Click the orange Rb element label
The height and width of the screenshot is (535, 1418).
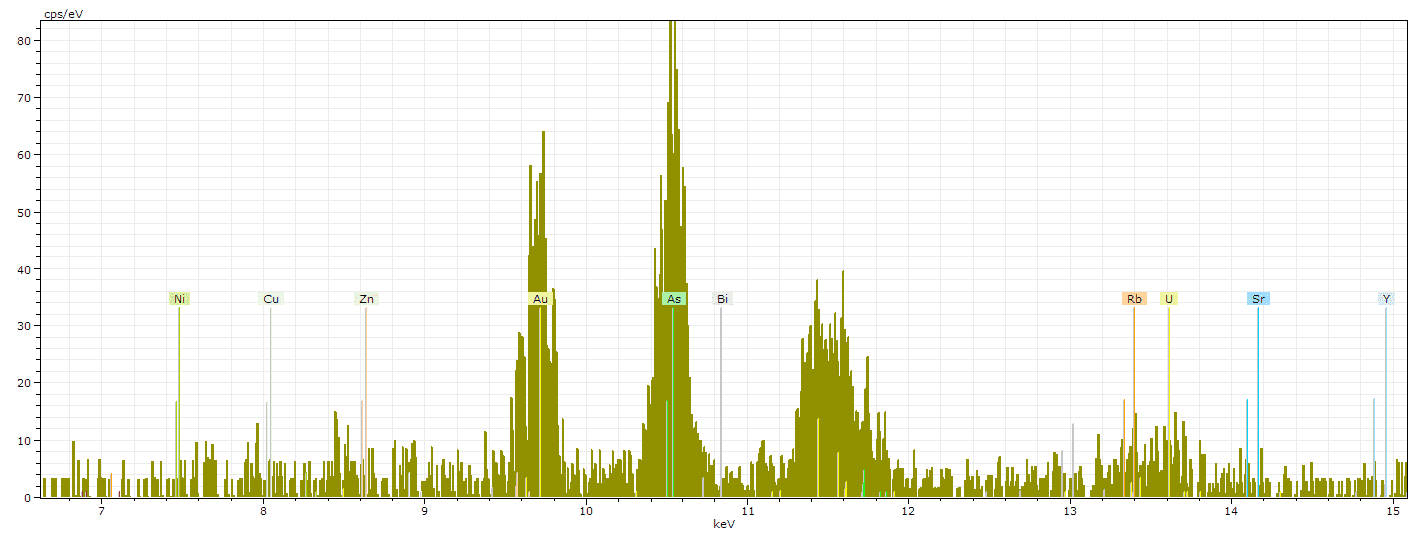[1134, 299]
